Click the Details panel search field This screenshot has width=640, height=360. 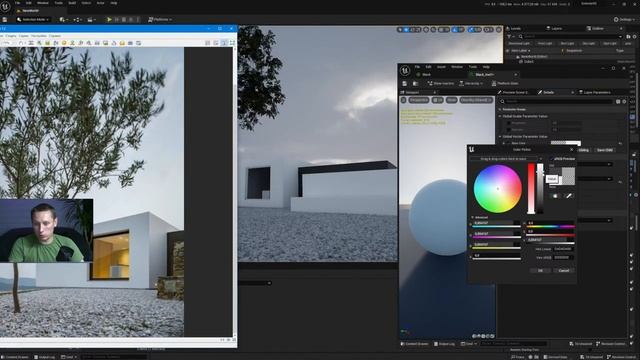(558, 101)
